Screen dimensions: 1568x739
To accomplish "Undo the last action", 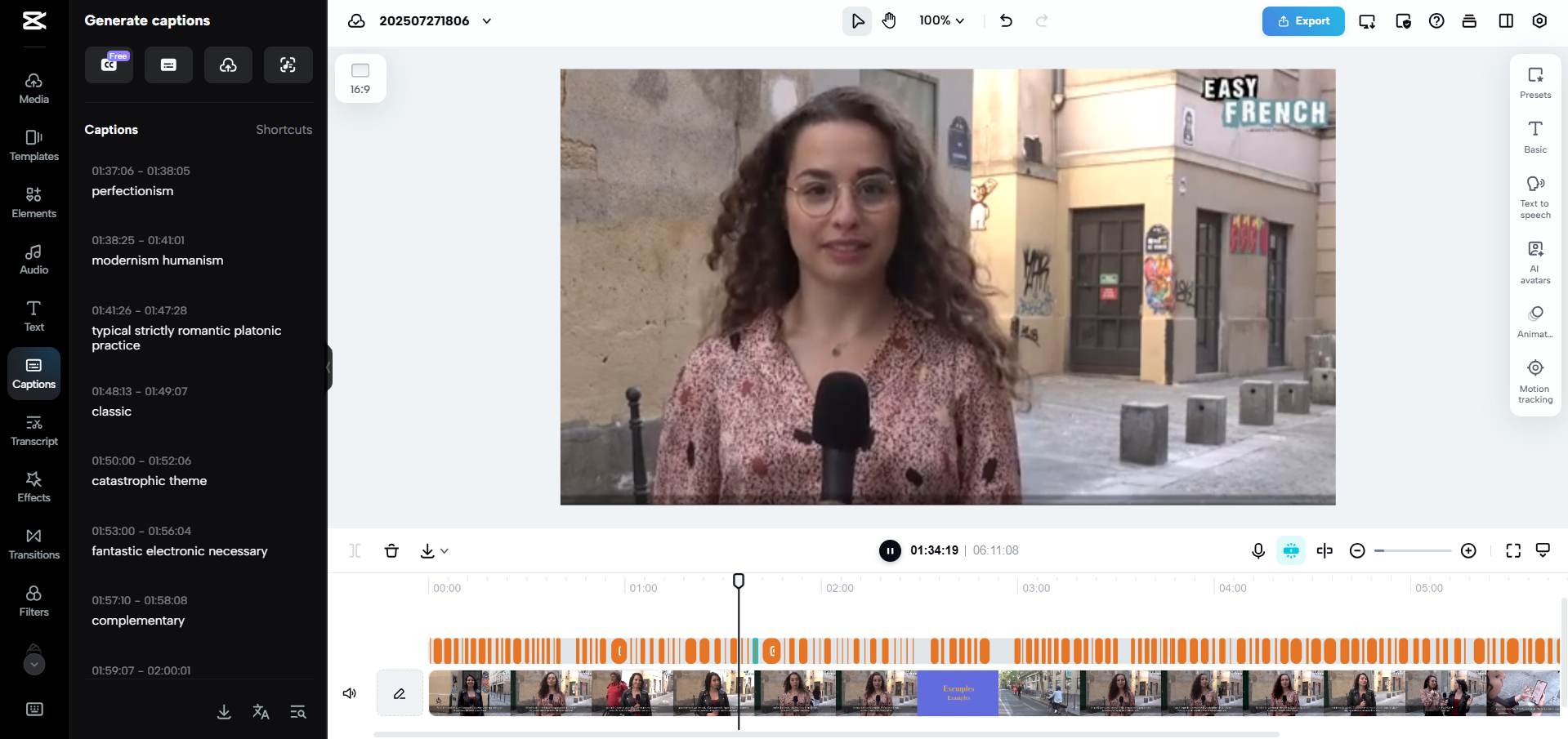I will click(x=1006, y=20).
